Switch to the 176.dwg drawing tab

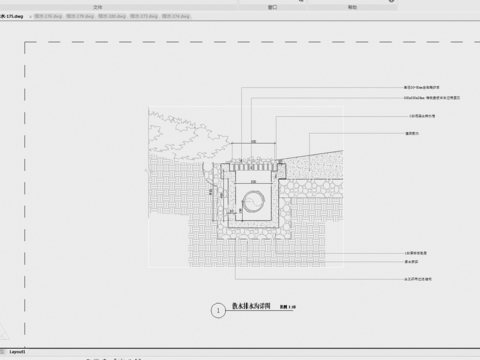pyautogui.click(x=48, y=16)
